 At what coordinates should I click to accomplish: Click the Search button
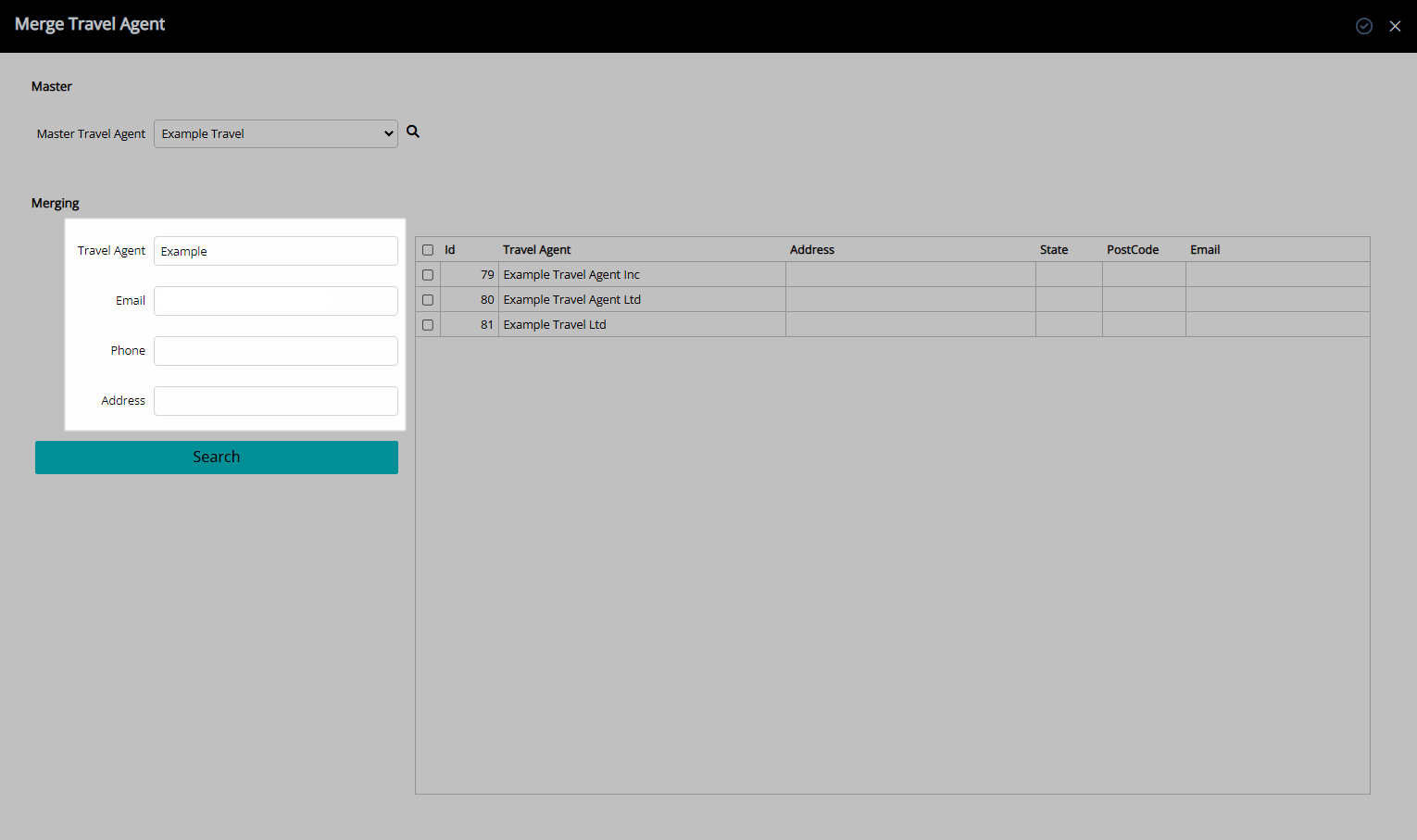point(217,458)
